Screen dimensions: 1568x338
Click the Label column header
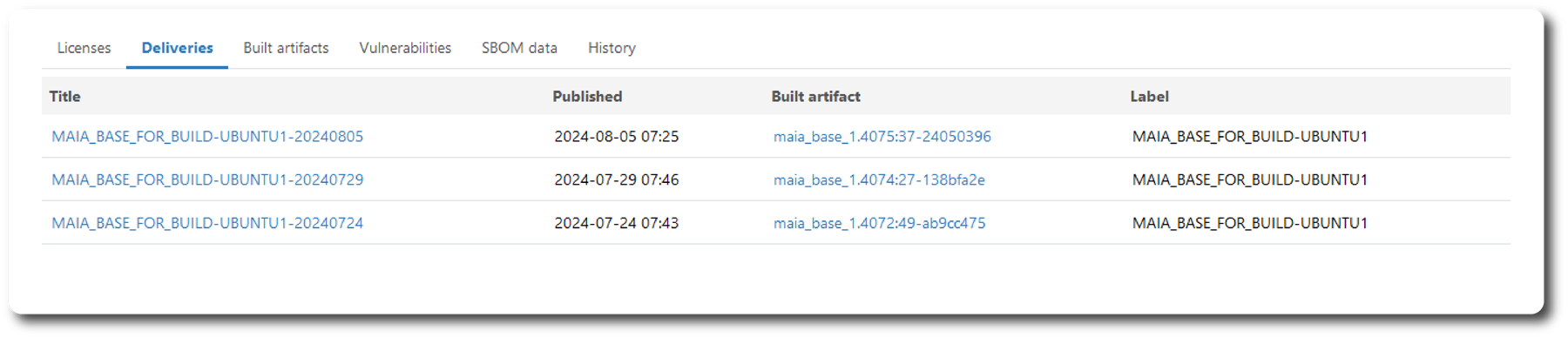[1149, 97]
